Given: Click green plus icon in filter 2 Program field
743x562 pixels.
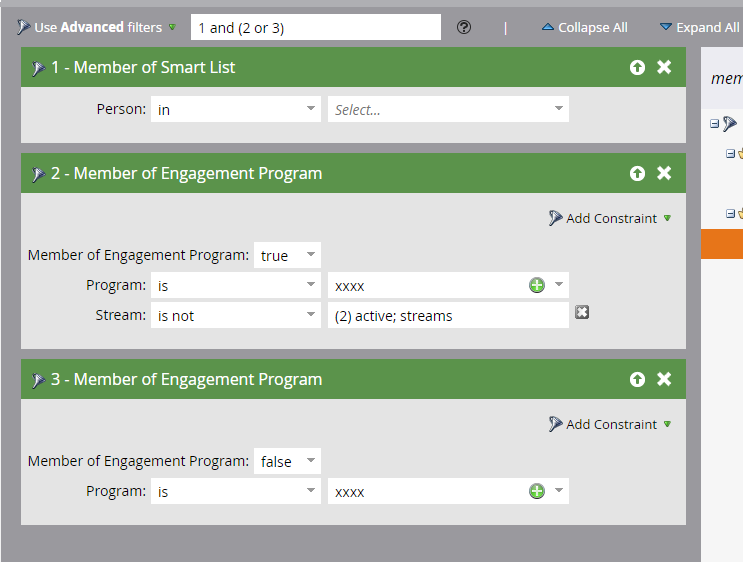Looking at the screenshot, I should coord(537,285).
